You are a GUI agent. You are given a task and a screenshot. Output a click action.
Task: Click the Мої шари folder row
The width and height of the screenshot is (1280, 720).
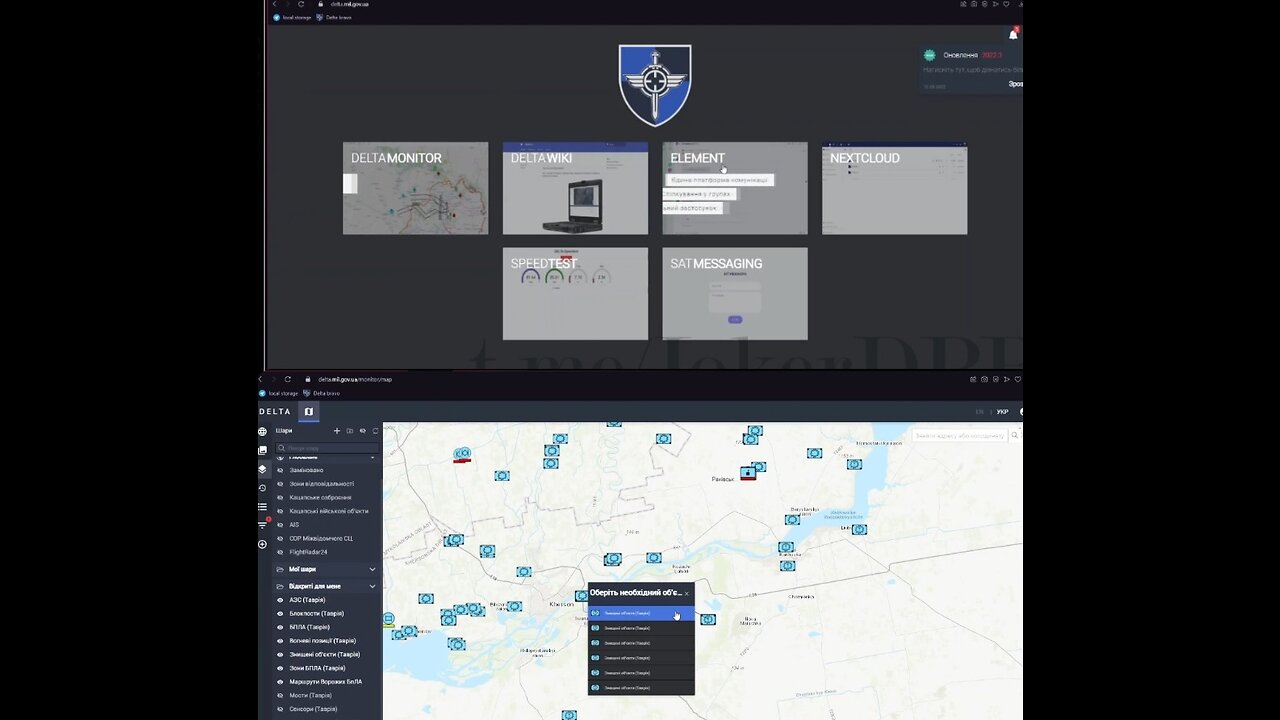coord(327,569)
